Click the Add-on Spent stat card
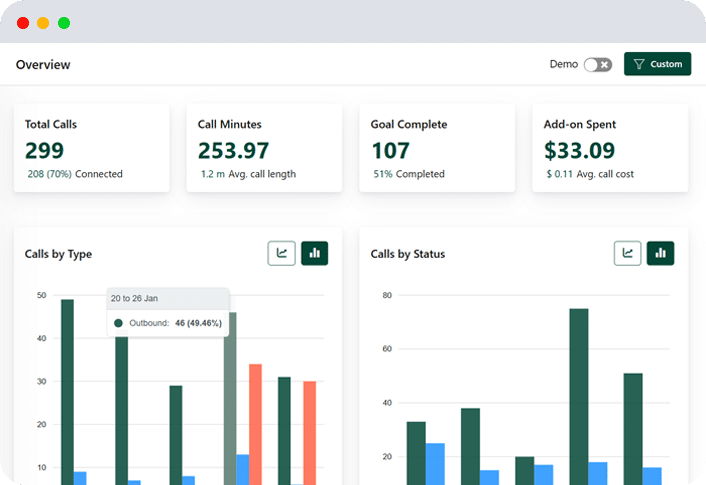This screenshot has width=706, height=485. pos(609,148)
